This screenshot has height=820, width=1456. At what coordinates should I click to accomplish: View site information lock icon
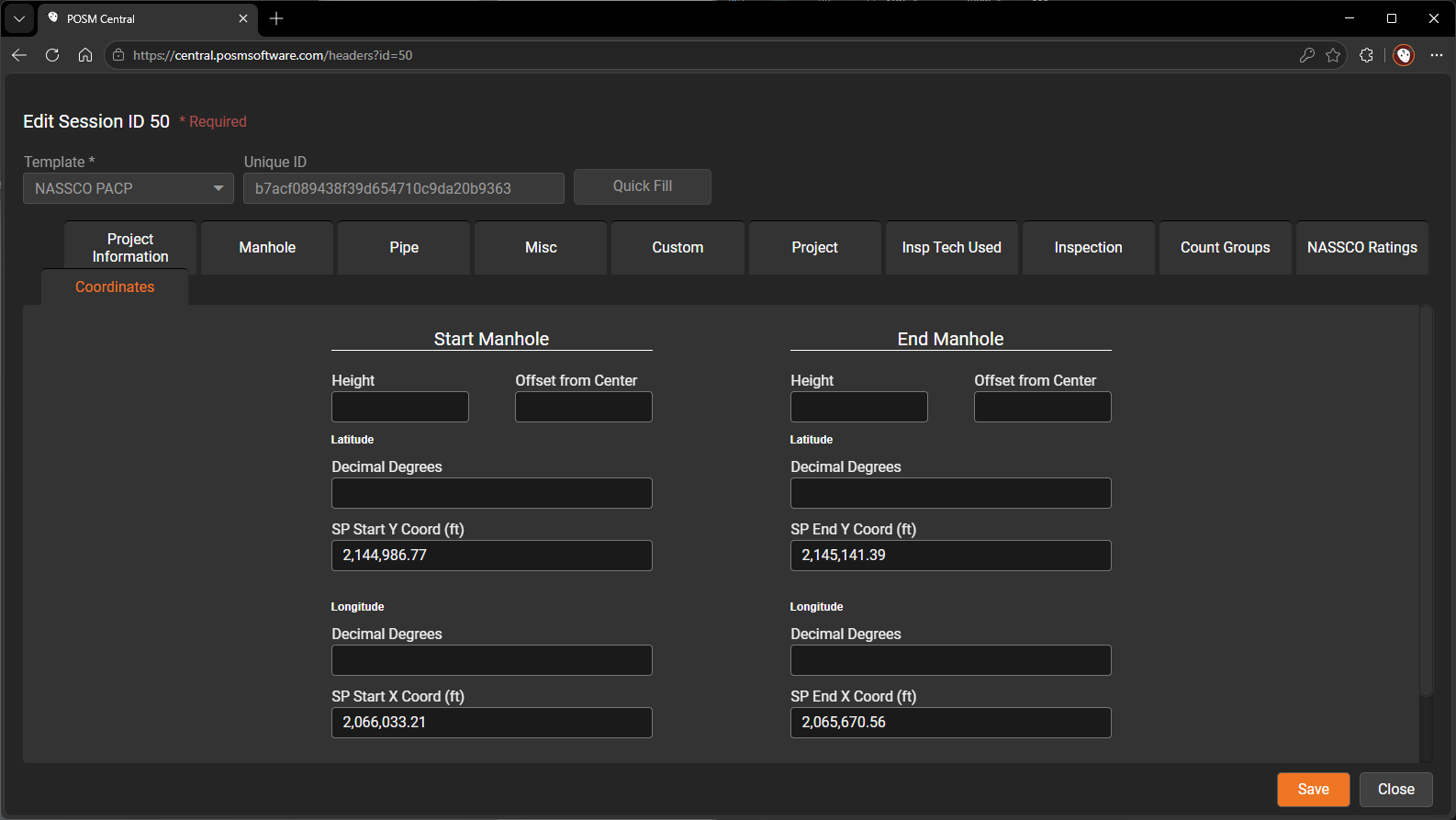pos(118,55)
